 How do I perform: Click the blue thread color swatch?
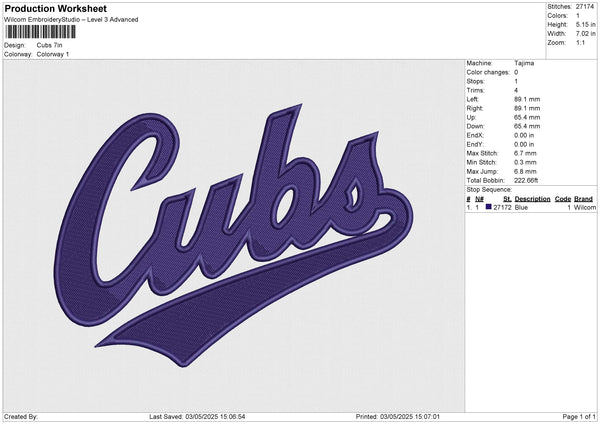(488, 207)
